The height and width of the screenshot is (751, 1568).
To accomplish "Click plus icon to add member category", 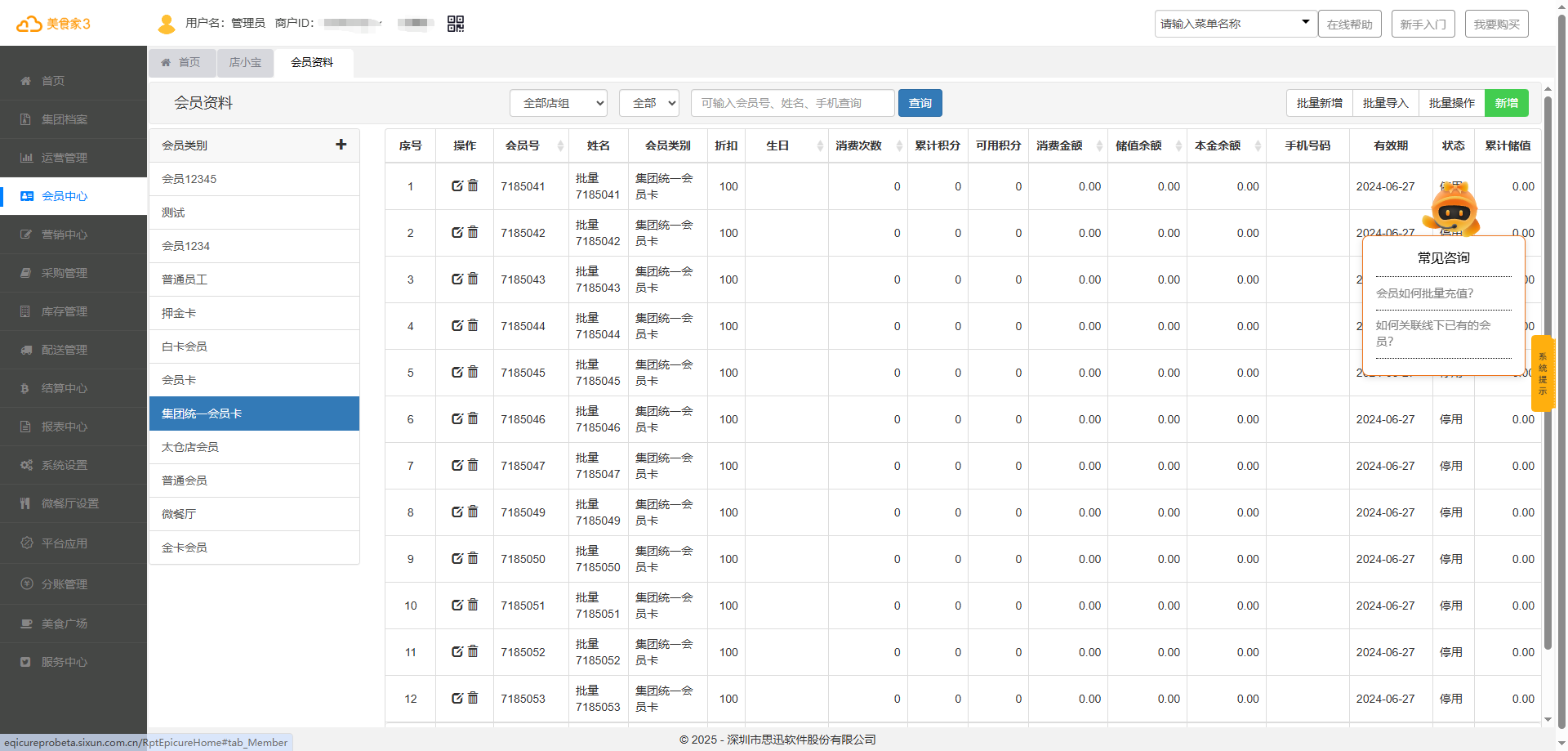I will (x=341, y=145).
